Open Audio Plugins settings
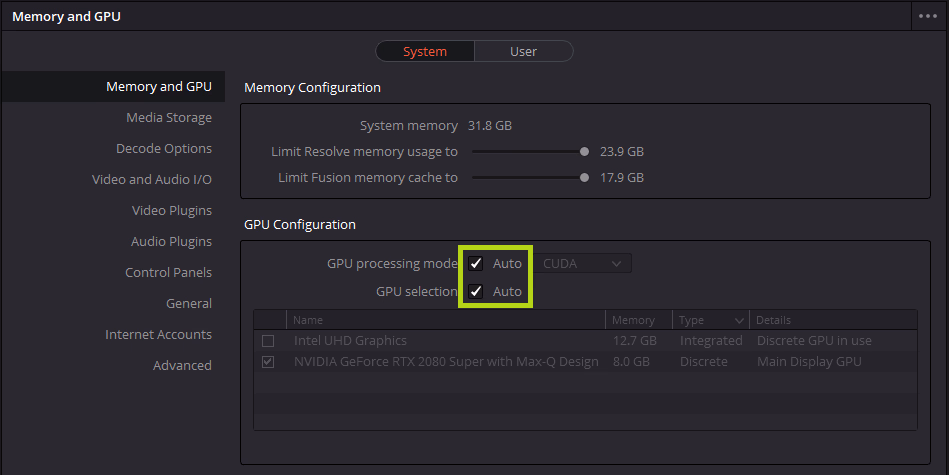This screenshot has width=949, height=475. tap(171, 241)
